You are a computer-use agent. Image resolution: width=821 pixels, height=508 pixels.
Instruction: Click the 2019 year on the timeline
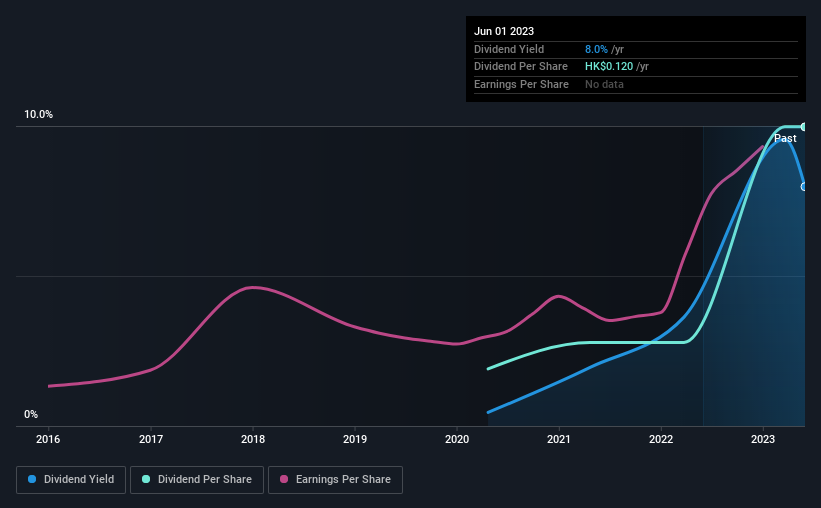click(x=355, y=439)
